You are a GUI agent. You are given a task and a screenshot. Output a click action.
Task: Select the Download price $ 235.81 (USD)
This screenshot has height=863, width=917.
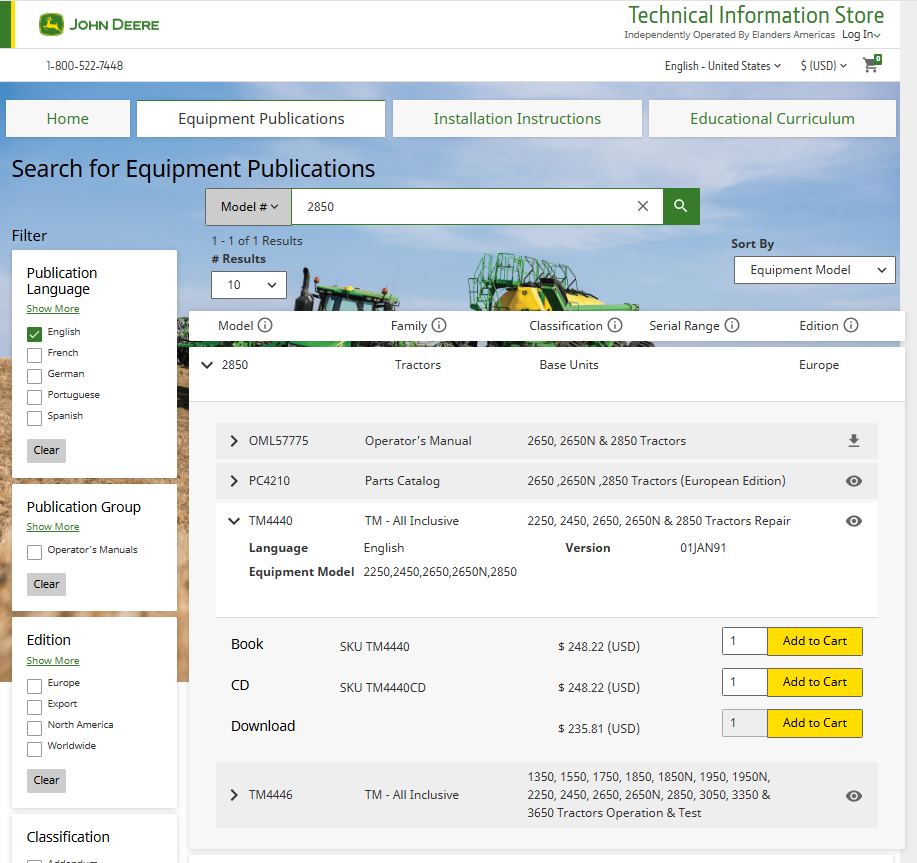[599, 729]
